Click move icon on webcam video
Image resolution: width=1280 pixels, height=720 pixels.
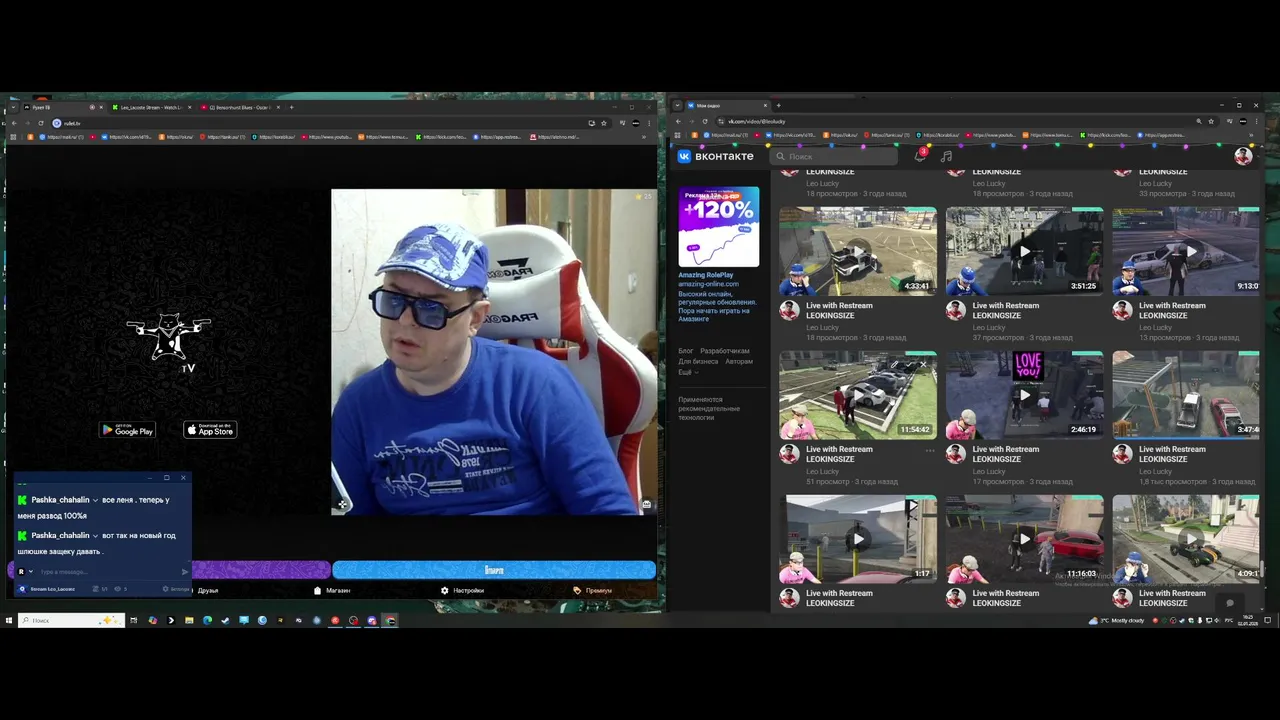coord(342,504)
